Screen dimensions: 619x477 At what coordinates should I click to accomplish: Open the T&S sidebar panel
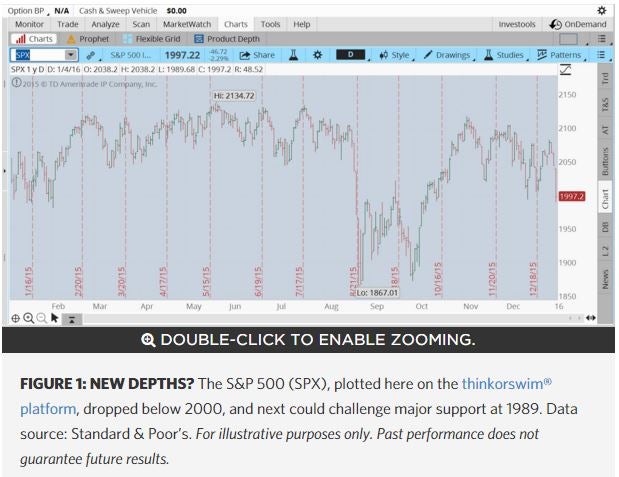point(604,104)
